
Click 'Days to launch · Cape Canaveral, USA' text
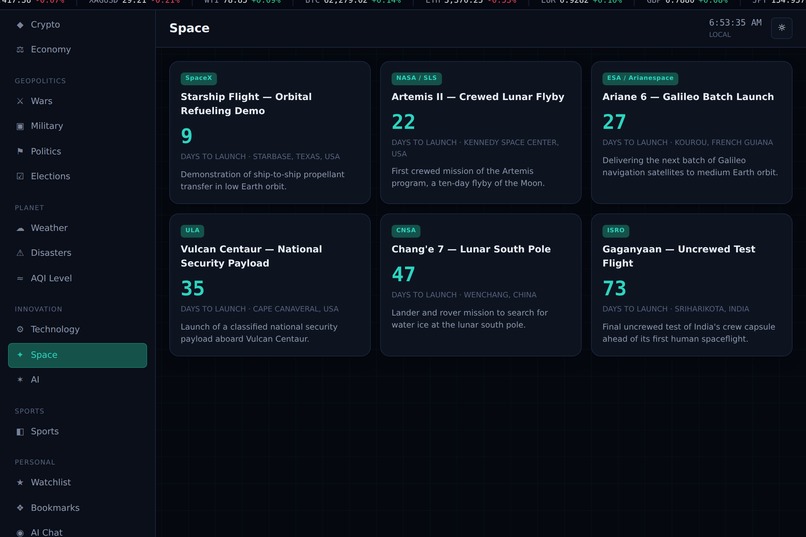[260, 309]
